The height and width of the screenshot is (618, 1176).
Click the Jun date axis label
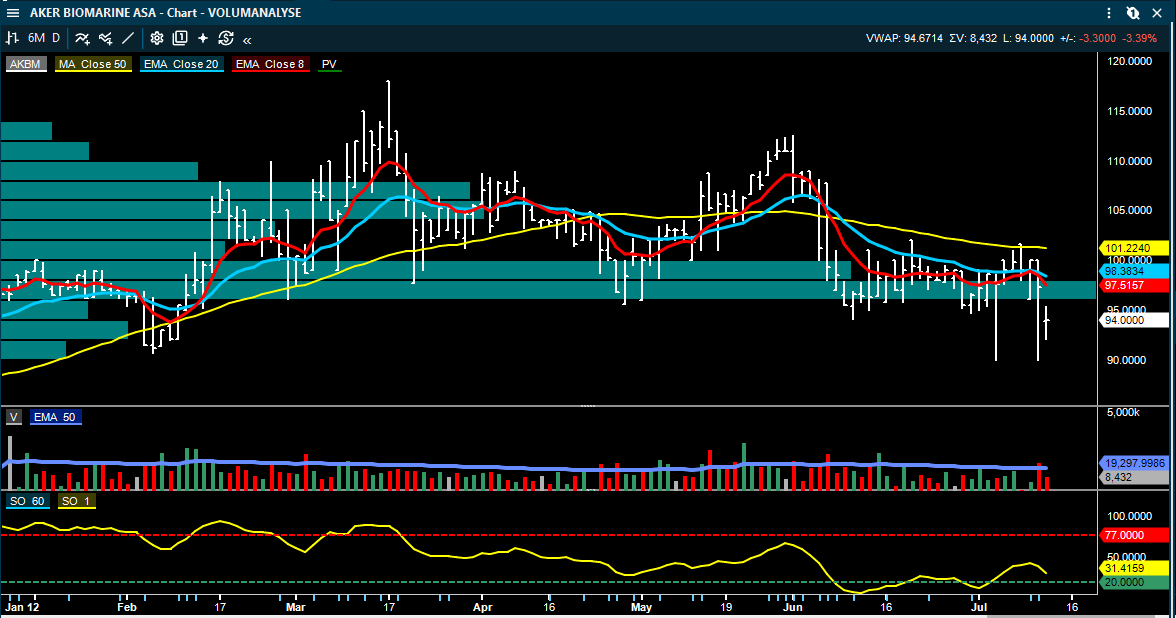point(793,607)
